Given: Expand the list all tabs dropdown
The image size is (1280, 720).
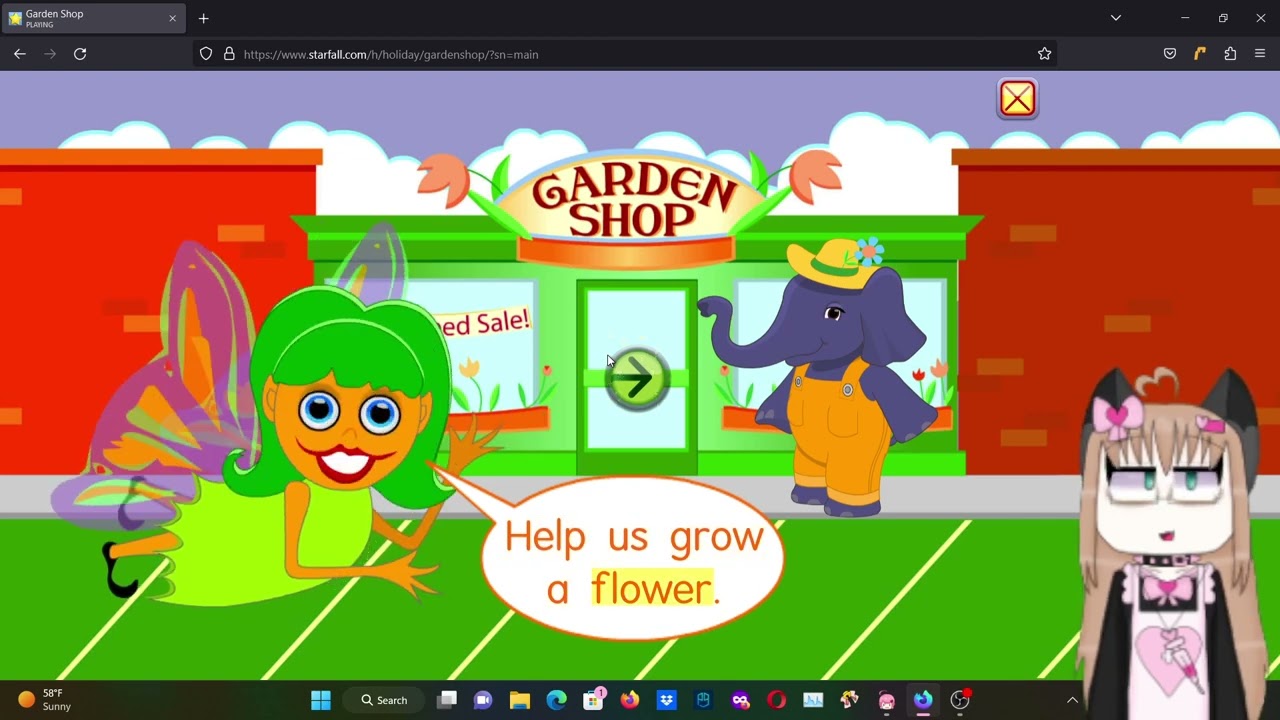Looking at the screenshot, I should coord(1116,18).
